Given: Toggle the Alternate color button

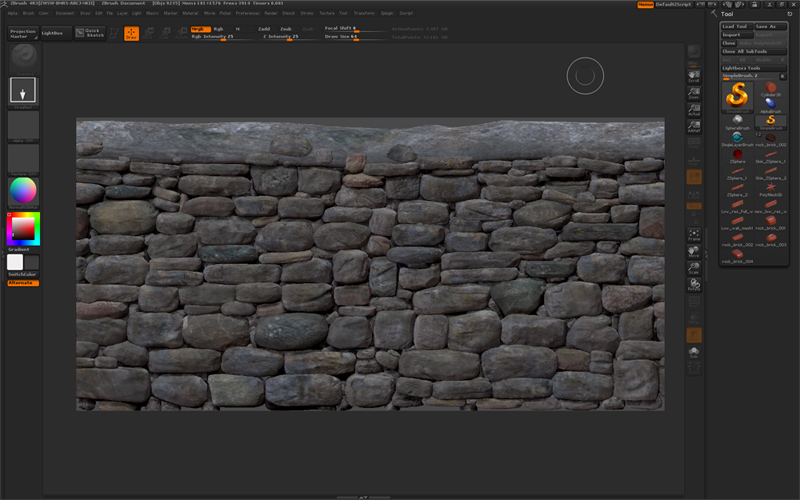Looking at the screenshot, I should click(x=22, y=283).
